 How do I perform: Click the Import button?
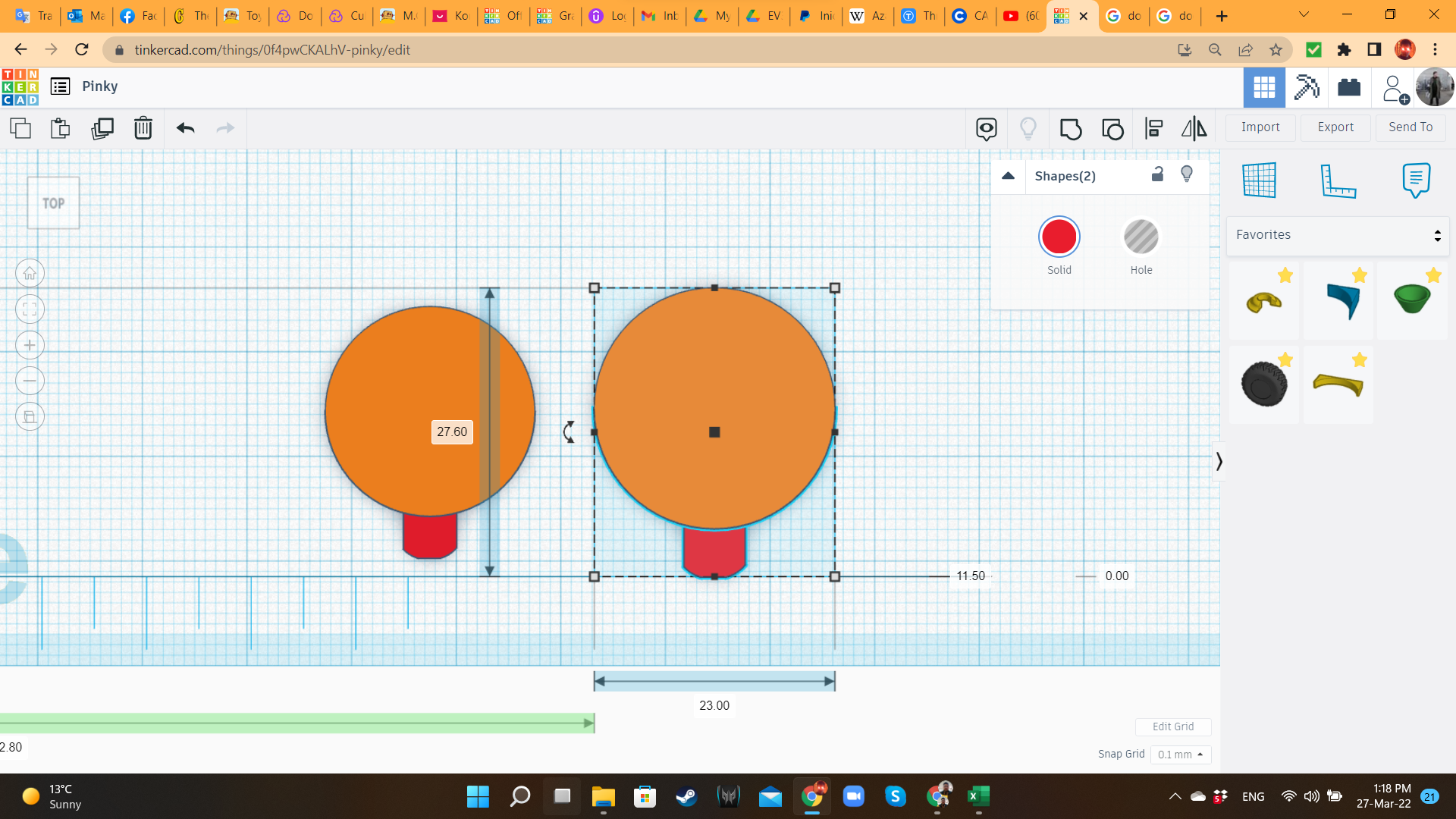tap(1260, 127)
